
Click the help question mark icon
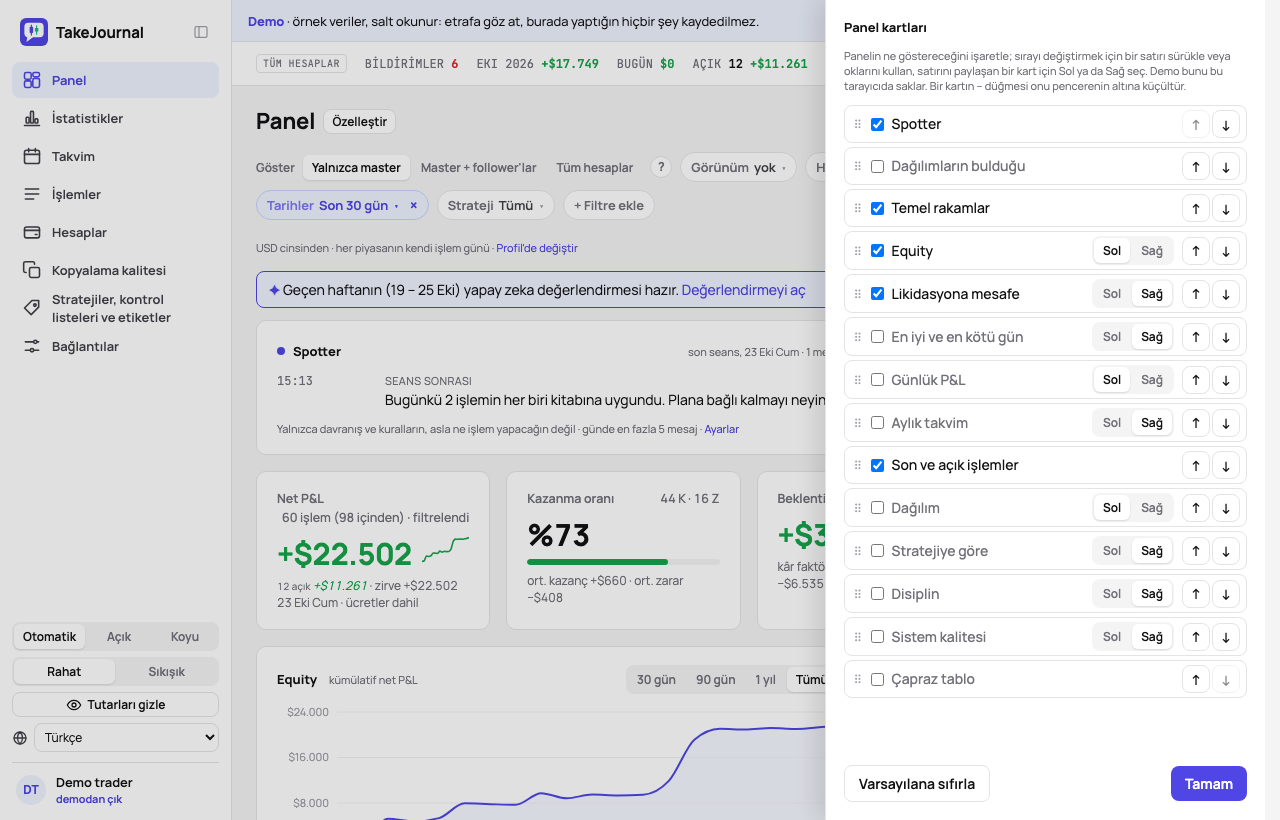pyautogui.click(x=660, y=167)
